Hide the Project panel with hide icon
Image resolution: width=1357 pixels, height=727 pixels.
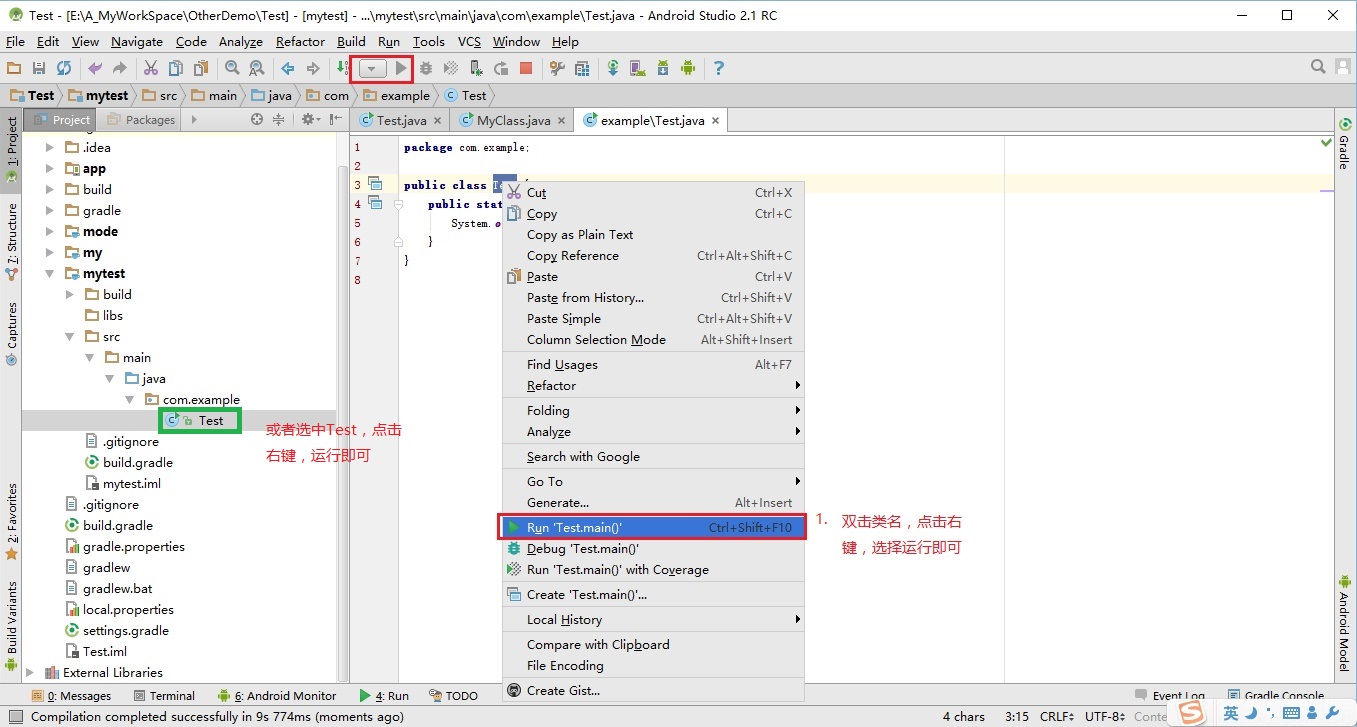(335, 119)
